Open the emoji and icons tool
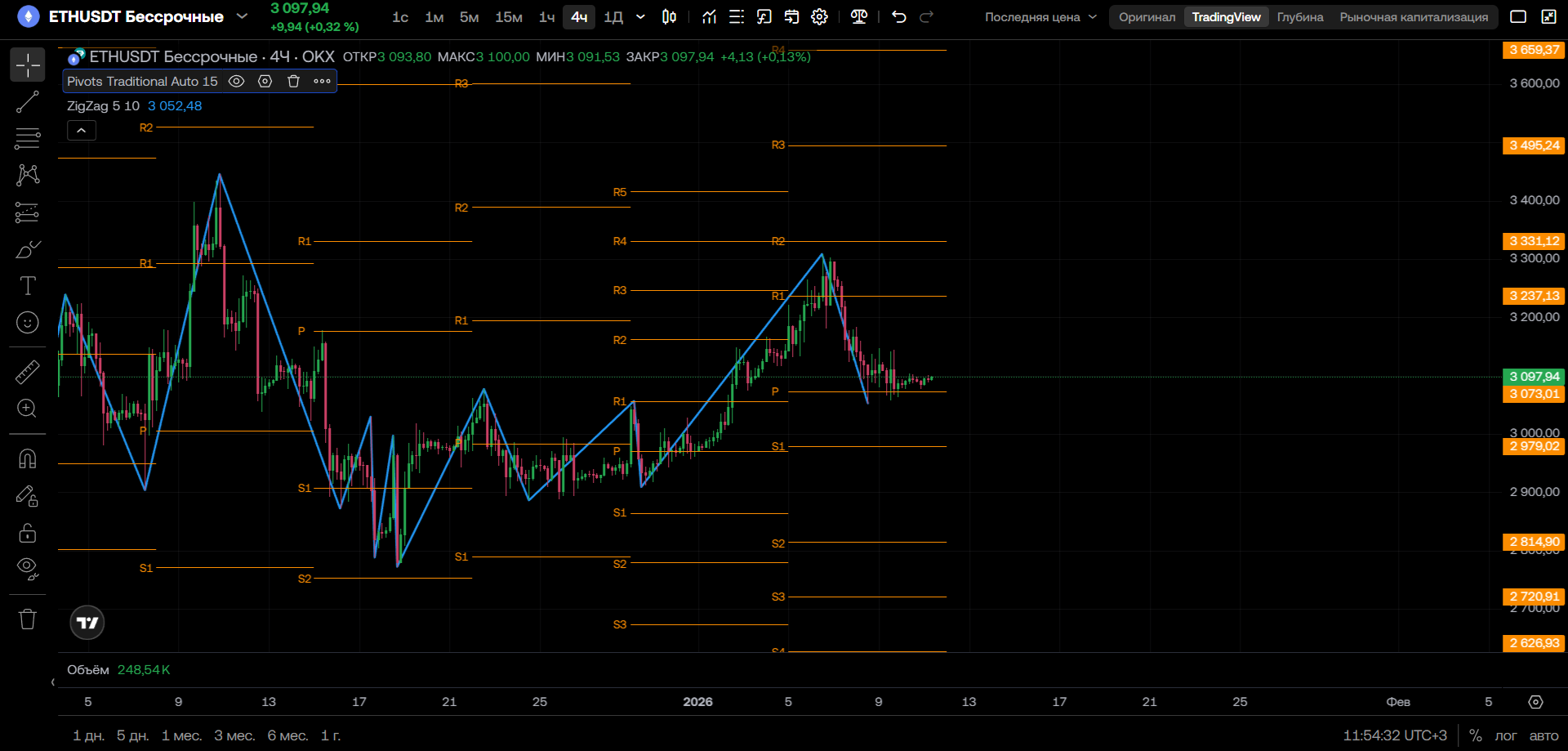 28,323
